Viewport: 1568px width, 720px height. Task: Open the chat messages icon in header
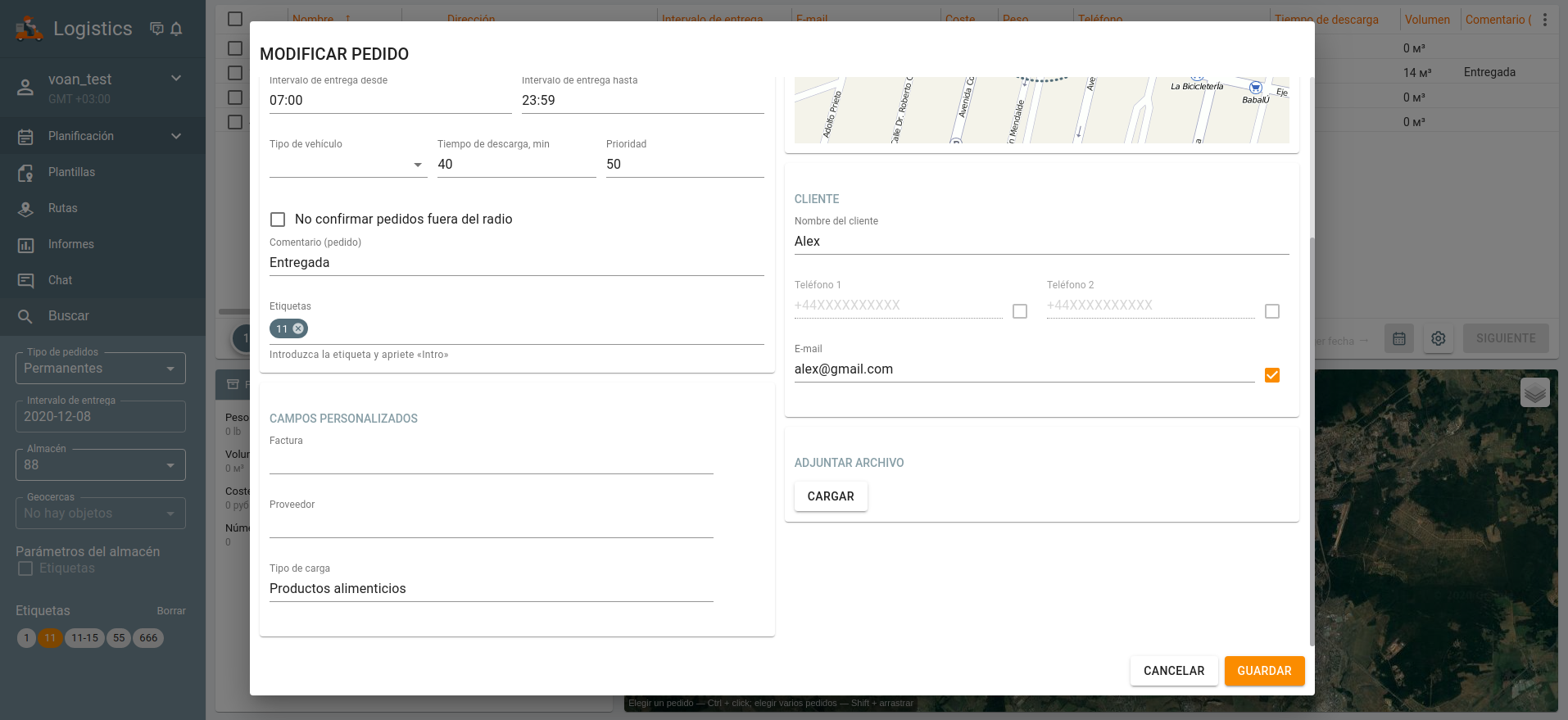point(156,29)
